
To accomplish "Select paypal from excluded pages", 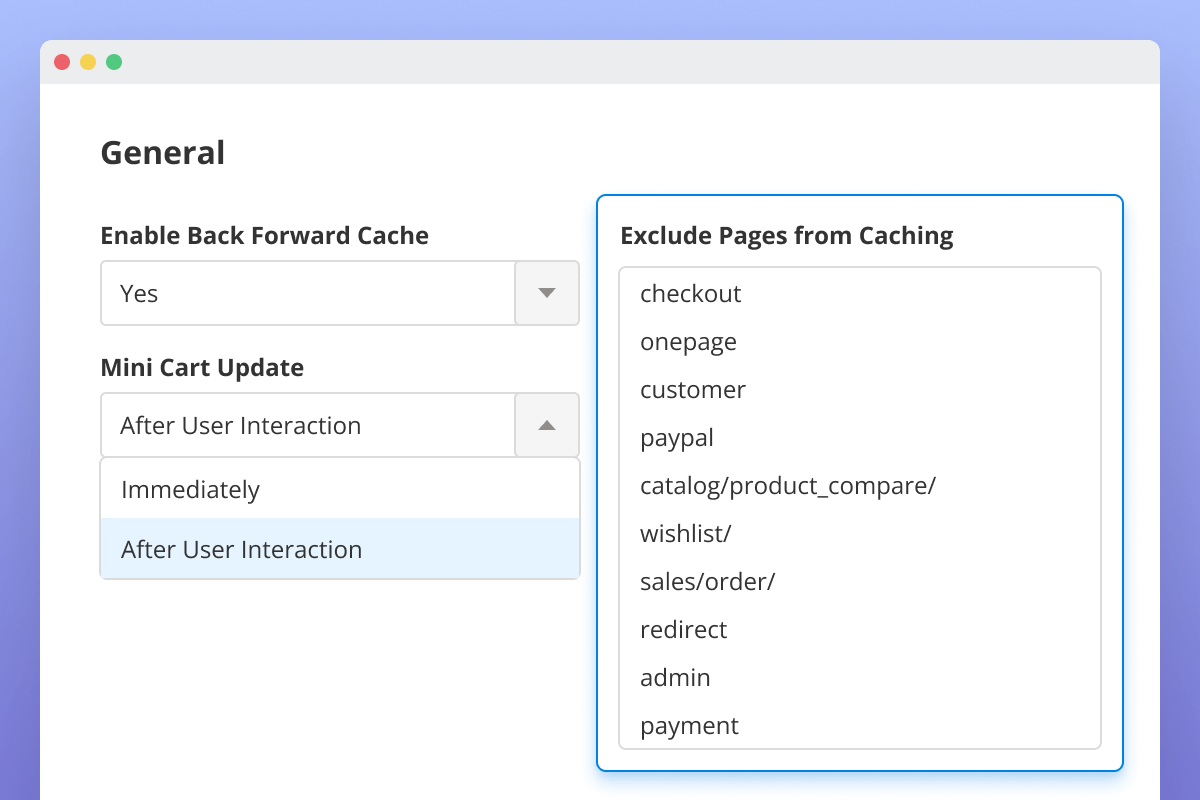I will click(677, 437).
